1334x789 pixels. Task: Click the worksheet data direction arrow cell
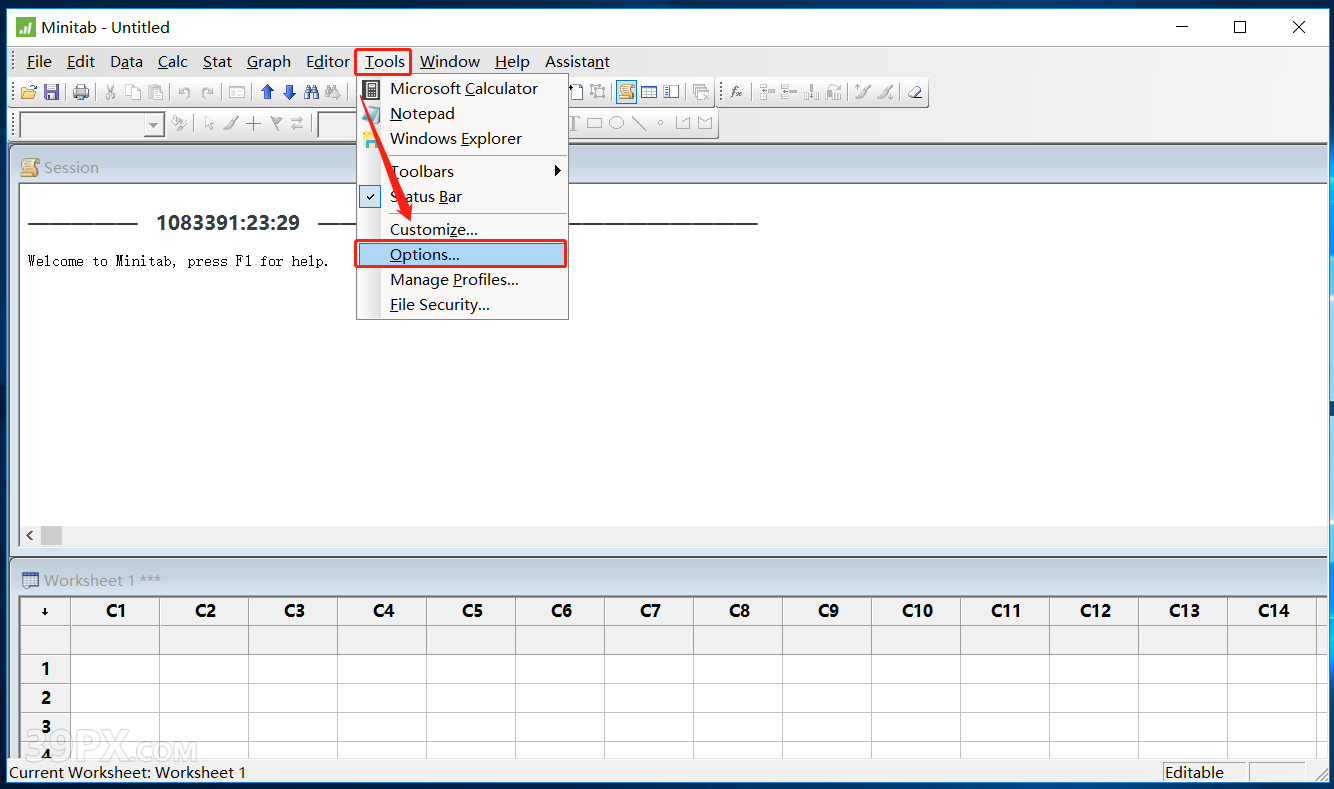tap(45, 611)
